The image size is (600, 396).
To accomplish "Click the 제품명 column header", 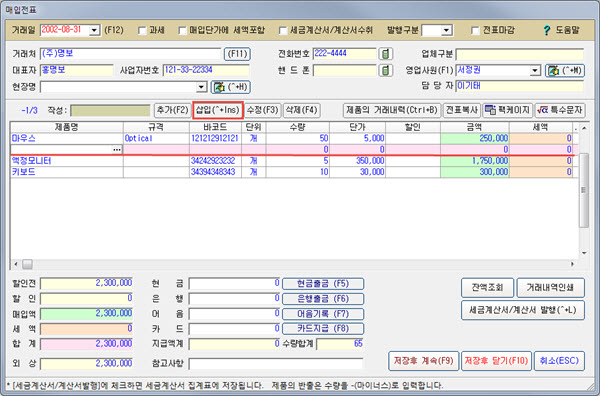I will tap(67, 127).
